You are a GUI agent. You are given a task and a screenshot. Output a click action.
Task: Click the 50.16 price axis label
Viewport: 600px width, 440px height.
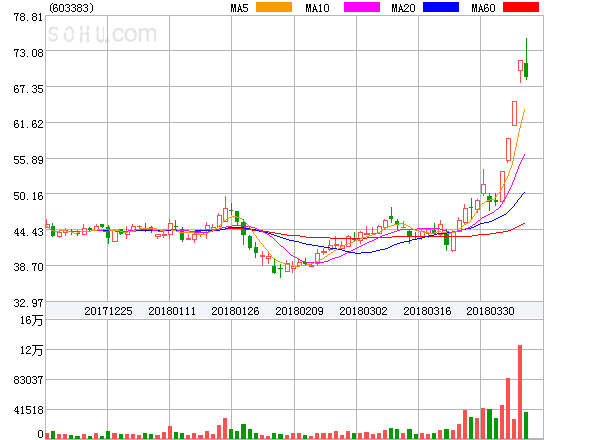(28, 196)
